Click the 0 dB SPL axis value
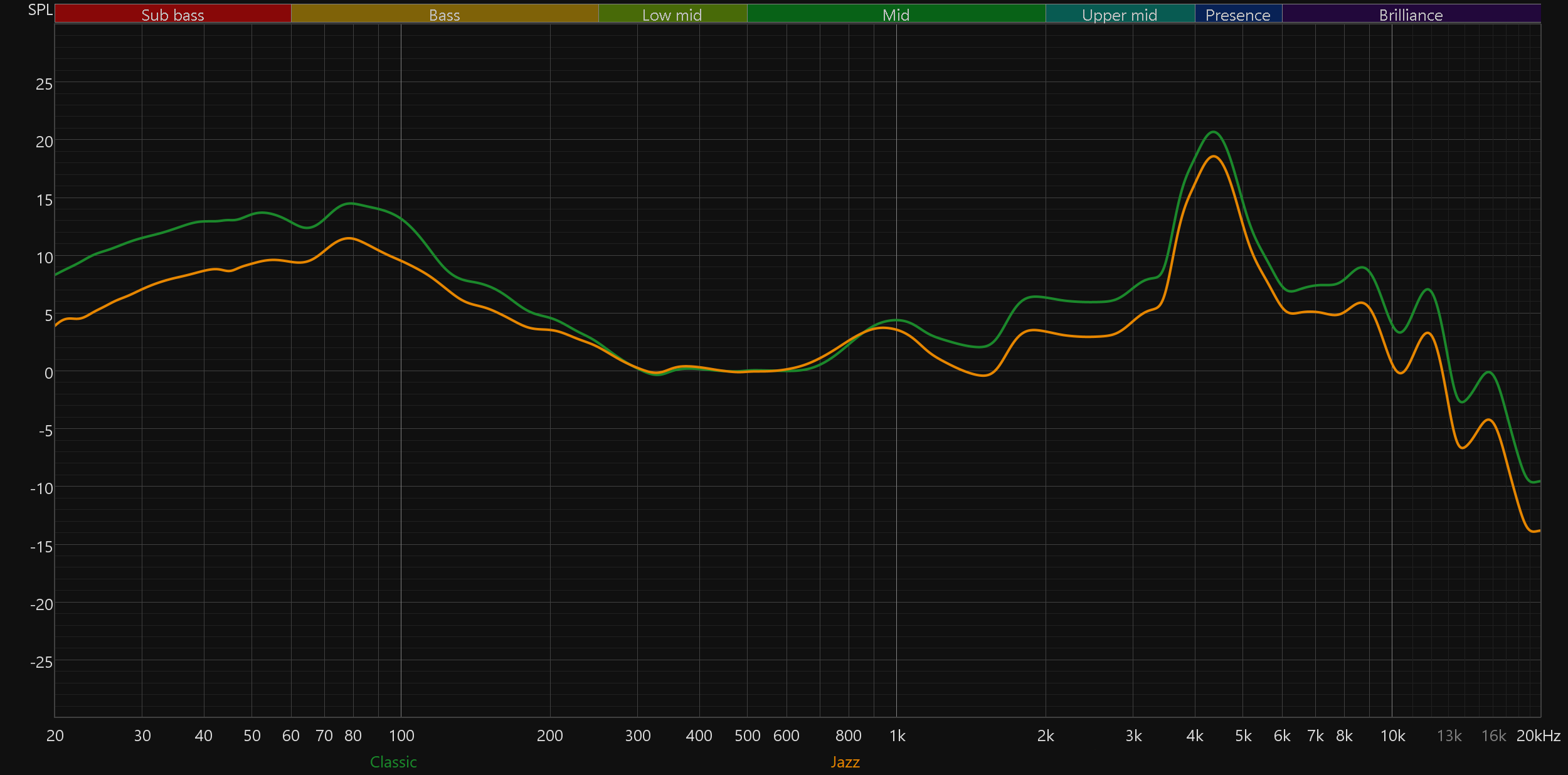Screen dimensions: 1568x775 click(48, 373)
